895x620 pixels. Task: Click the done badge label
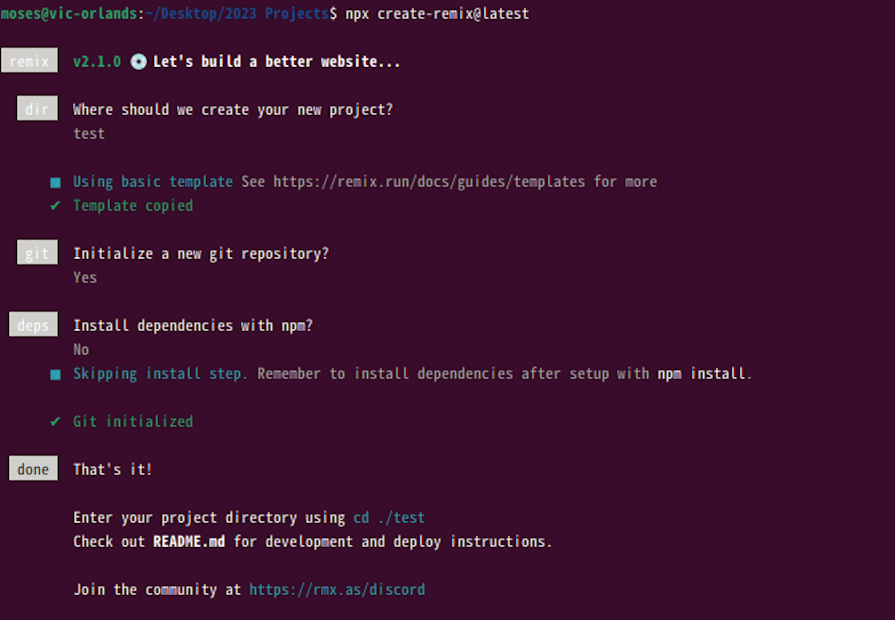(x=33, y=469)
